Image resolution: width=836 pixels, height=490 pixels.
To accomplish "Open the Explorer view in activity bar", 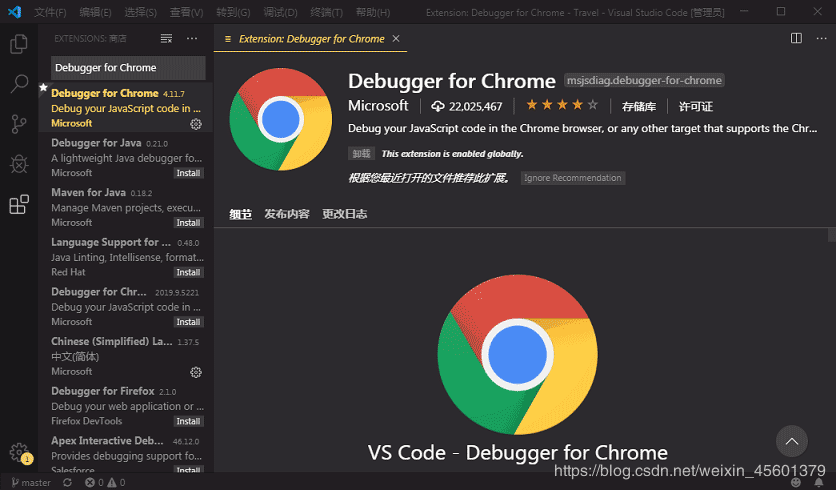I will coord(18,44).
